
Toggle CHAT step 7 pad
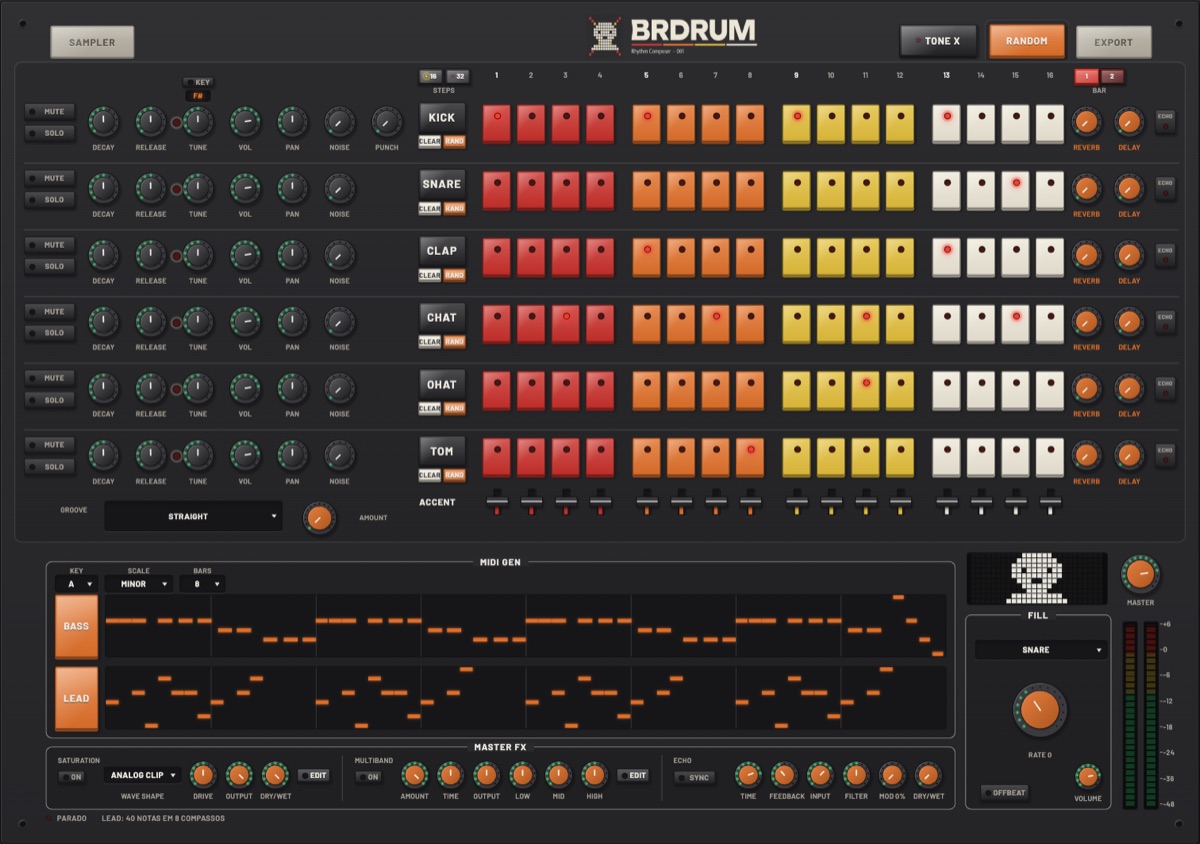pyautogui.click(x=715, y=324)
